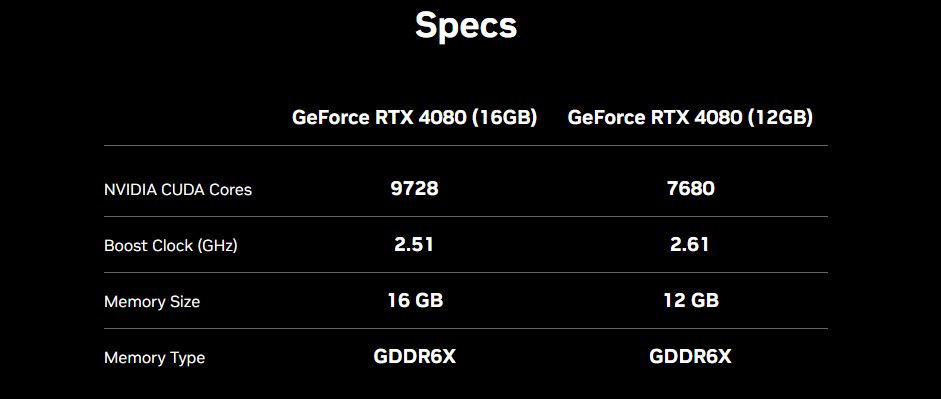Click the 12 GB memory size value
Viewport: 941px width, 399px height.
[x=691, y=301]
